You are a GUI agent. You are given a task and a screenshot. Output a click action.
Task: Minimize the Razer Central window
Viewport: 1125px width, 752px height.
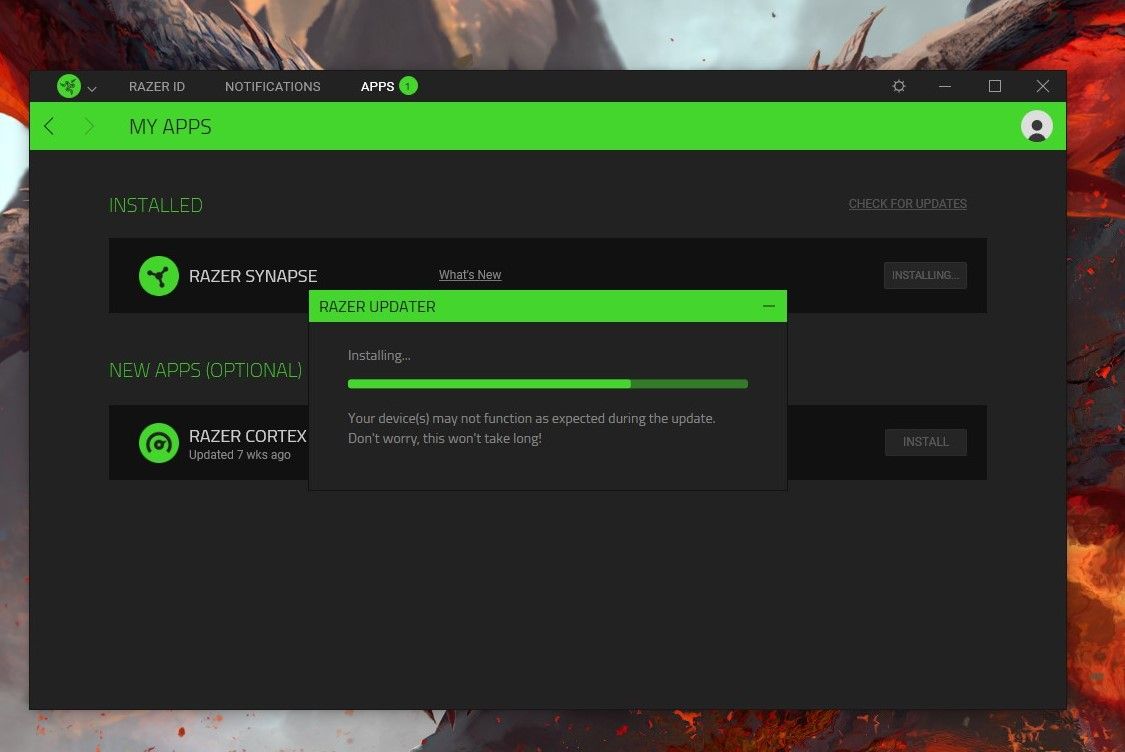945,86
